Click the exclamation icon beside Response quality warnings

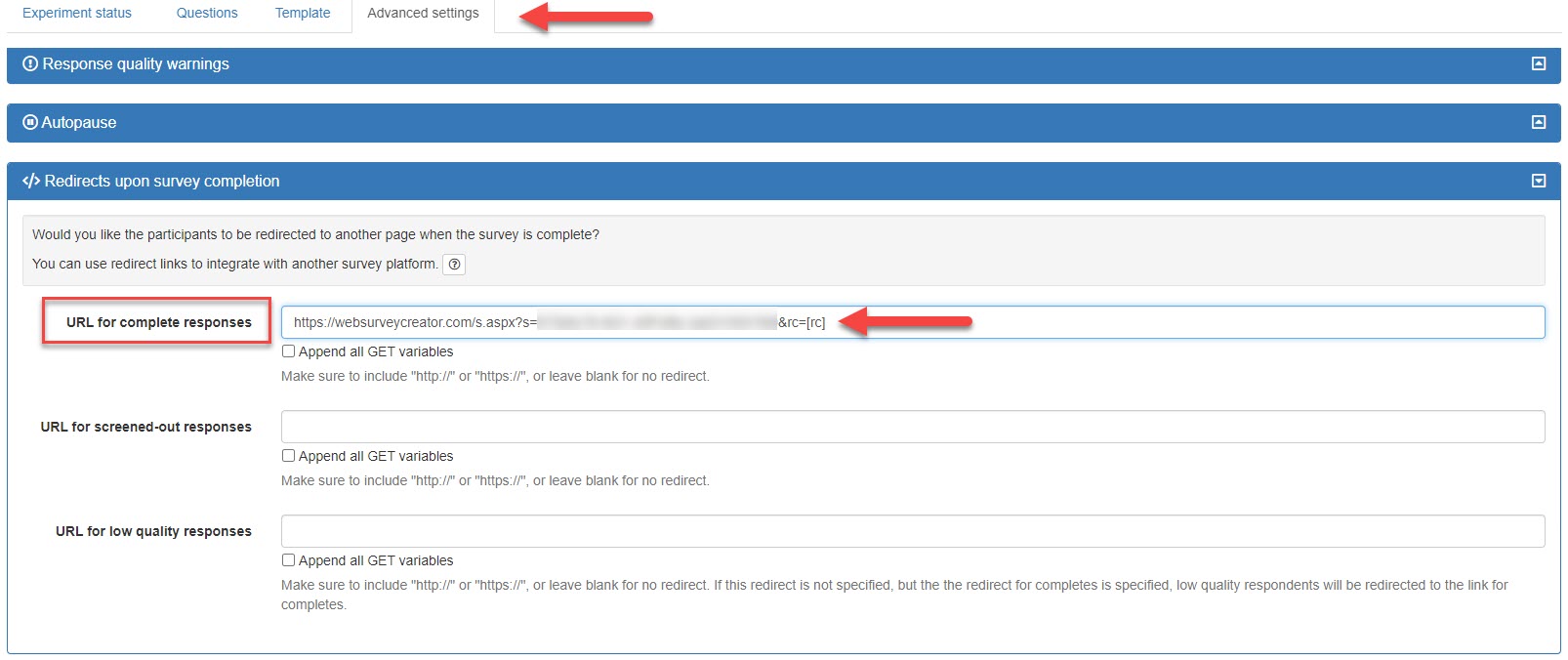tap(30, 63)
